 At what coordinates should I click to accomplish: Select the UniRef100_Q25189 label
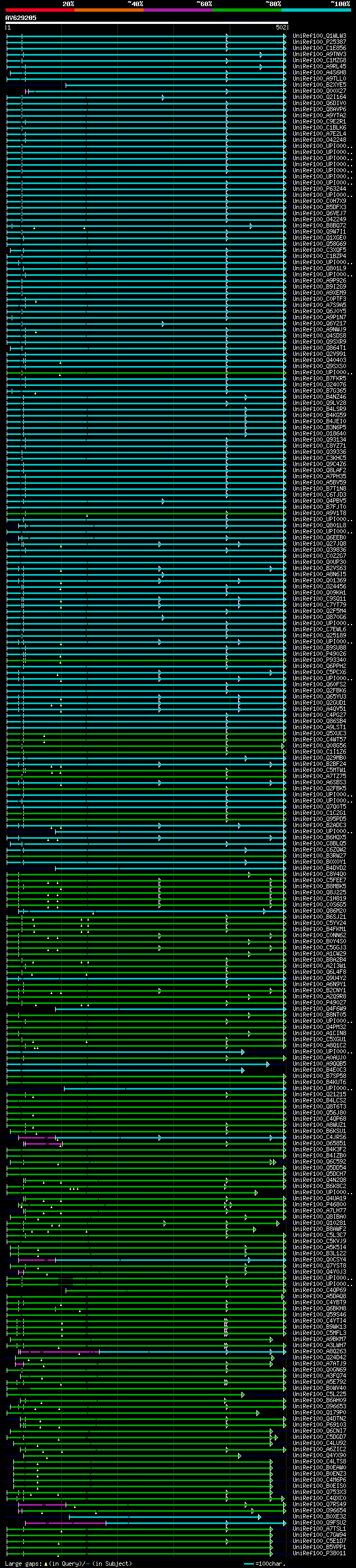click(319, 635)
